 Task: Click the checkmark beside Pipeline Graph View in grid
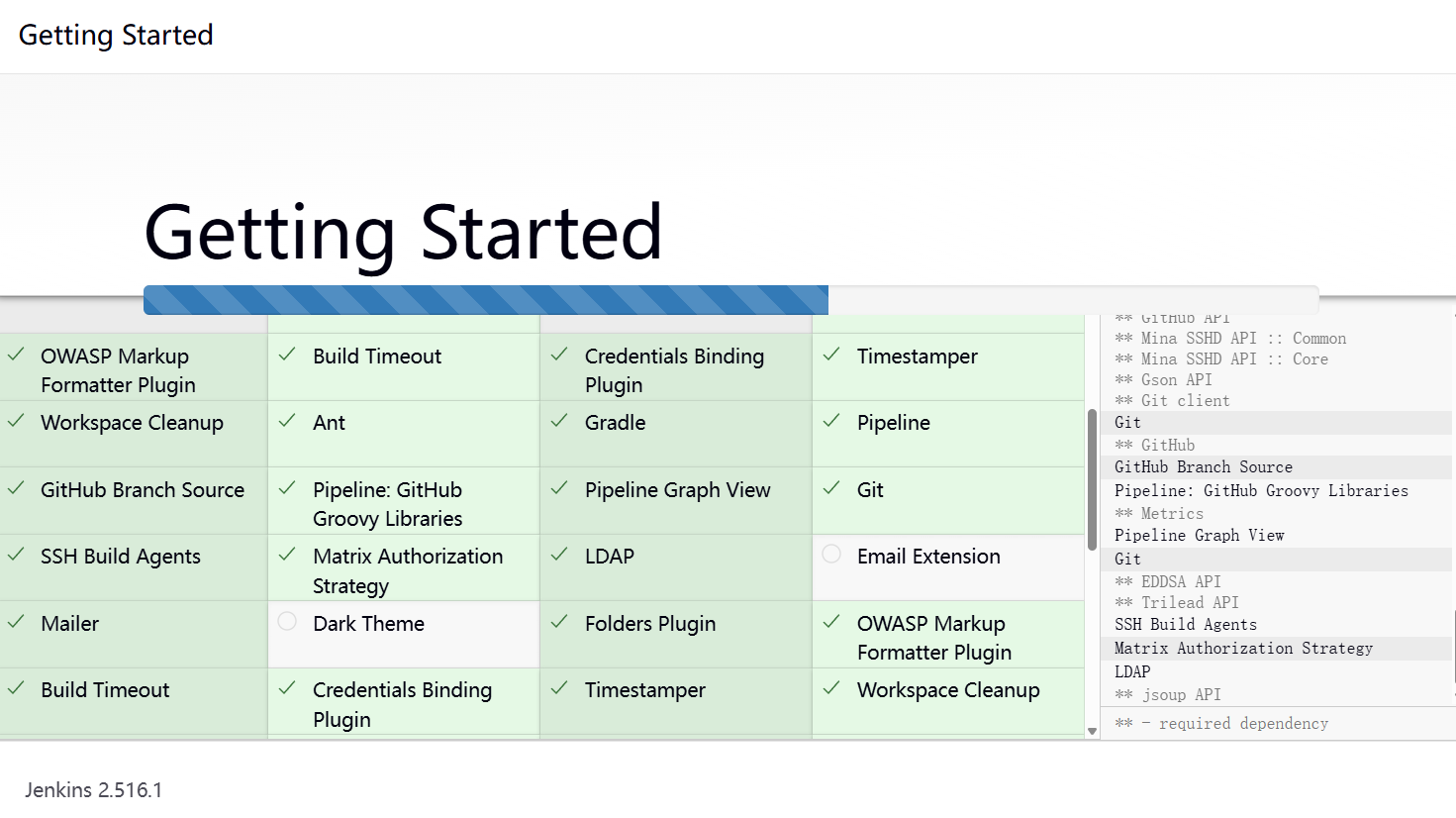[x=559, y=488]
